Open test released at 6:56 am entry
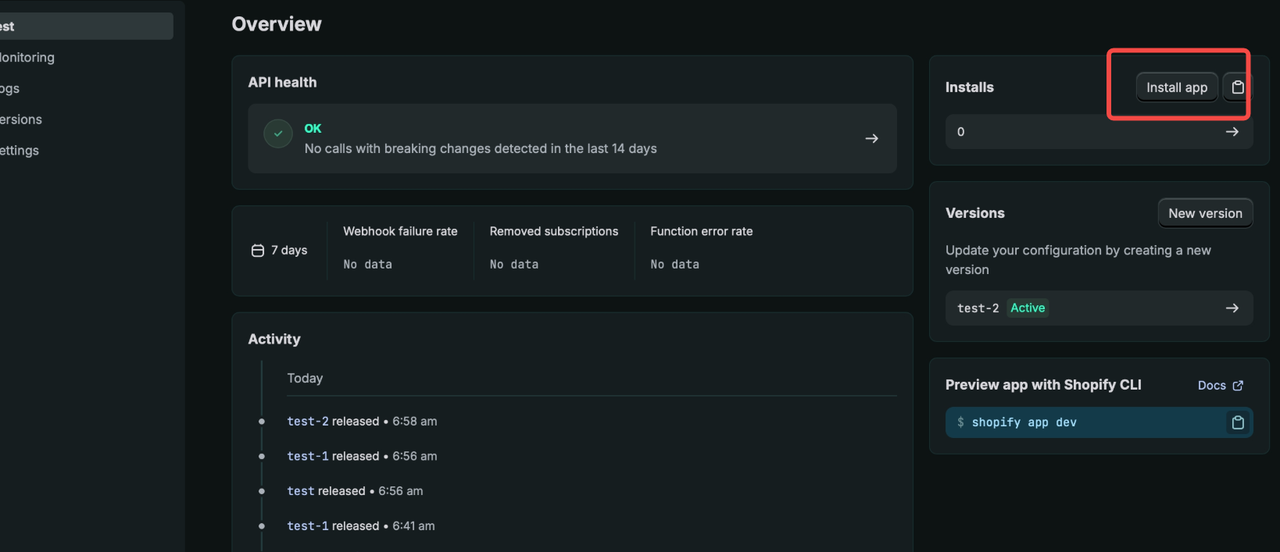 [x=354, y=491]
